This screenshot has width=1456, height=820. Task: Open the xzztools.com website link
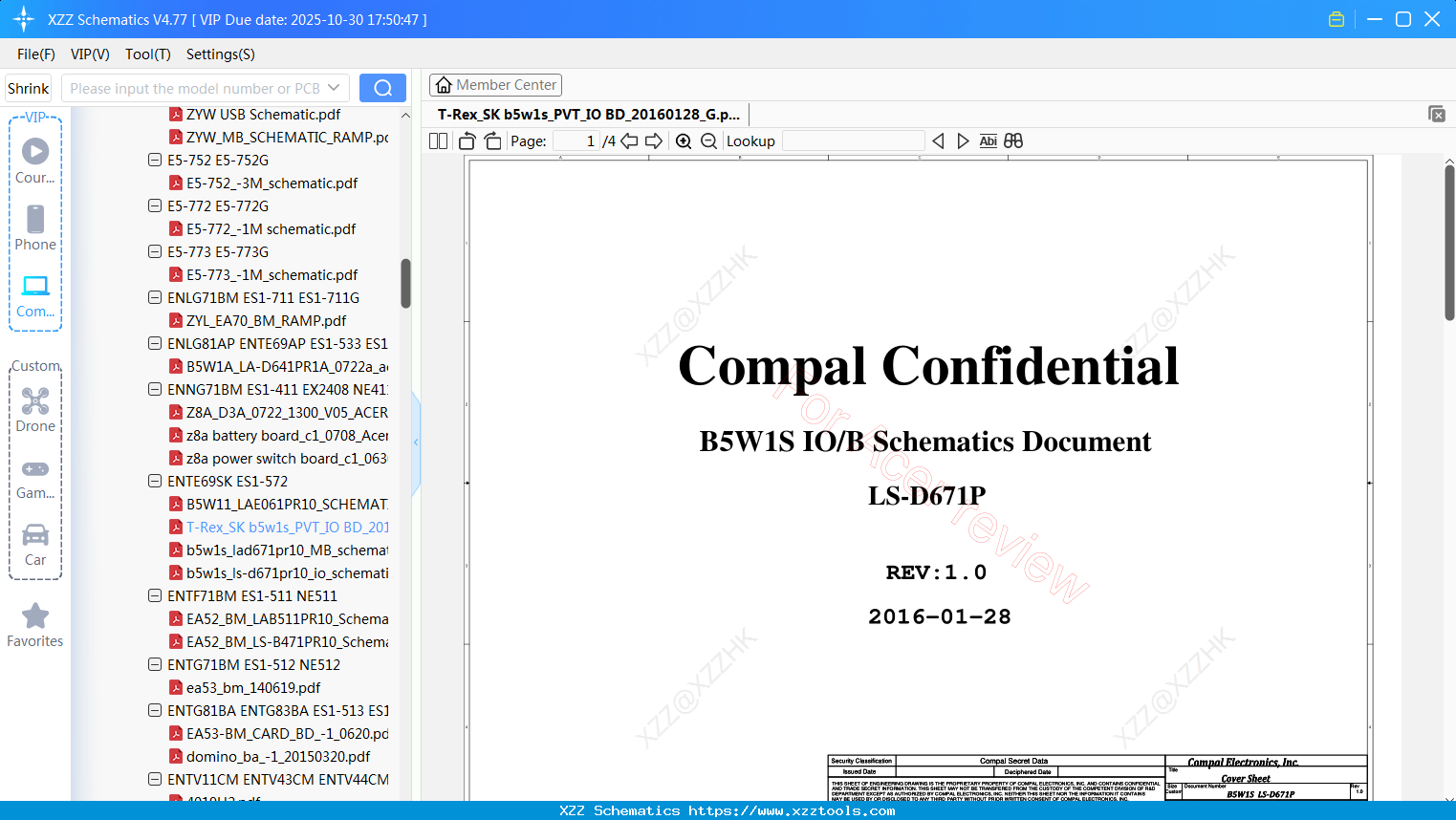[x=793, y=810]
